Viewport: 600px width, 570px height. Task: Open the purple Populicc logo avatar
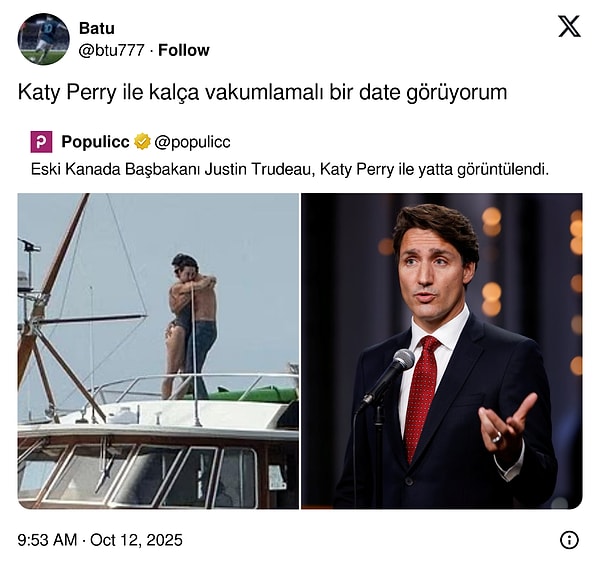click(x=41, y=142)
